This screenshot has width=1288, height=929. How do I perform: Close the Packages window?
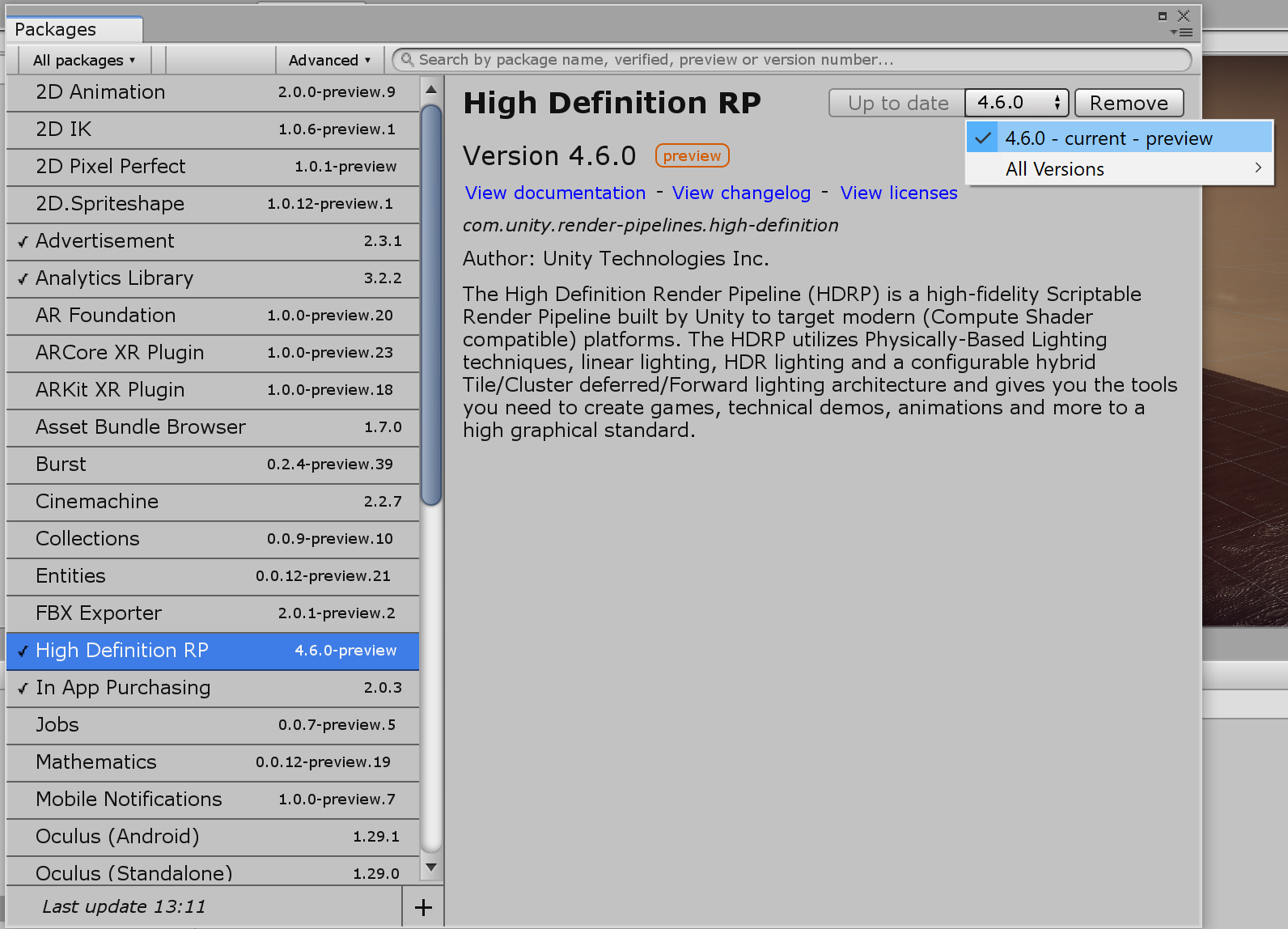[x=1184, y=15]
